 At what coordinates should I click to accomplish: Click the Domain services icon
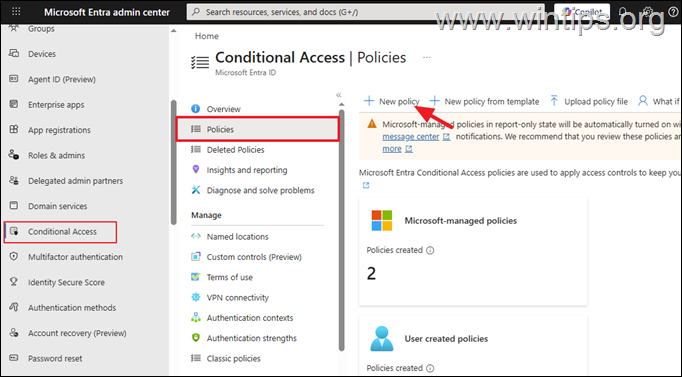pyautogui.click(x=14, y=206)
